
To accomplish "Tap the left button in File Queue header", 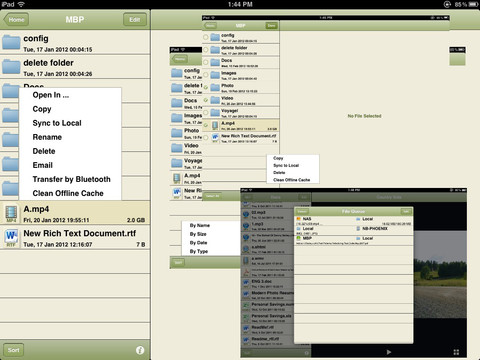I will click(302, 212).
